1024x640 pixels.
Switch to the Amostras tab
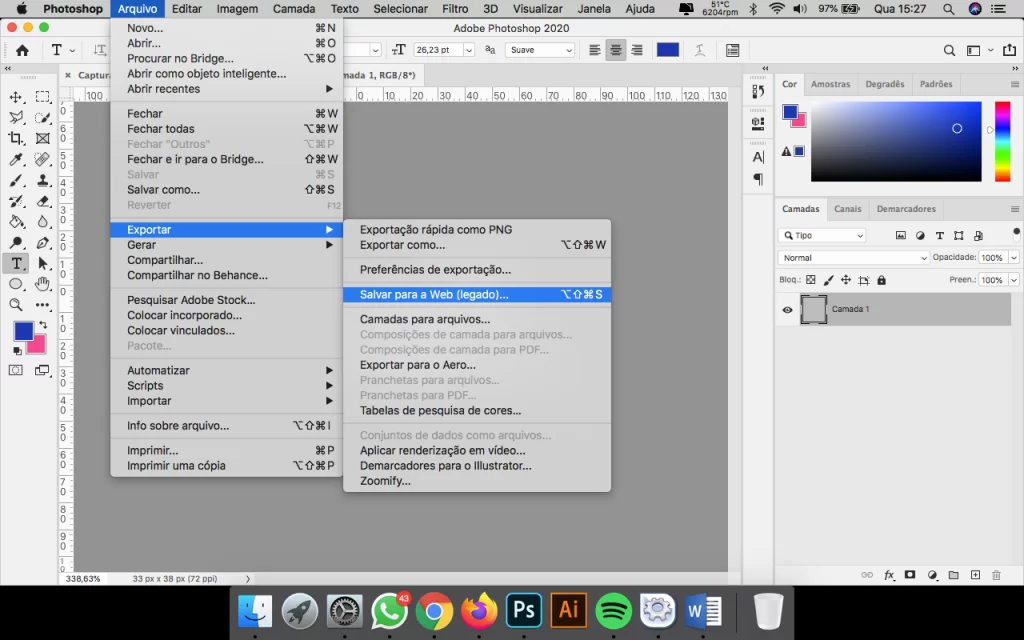click(x=831, y=84)
